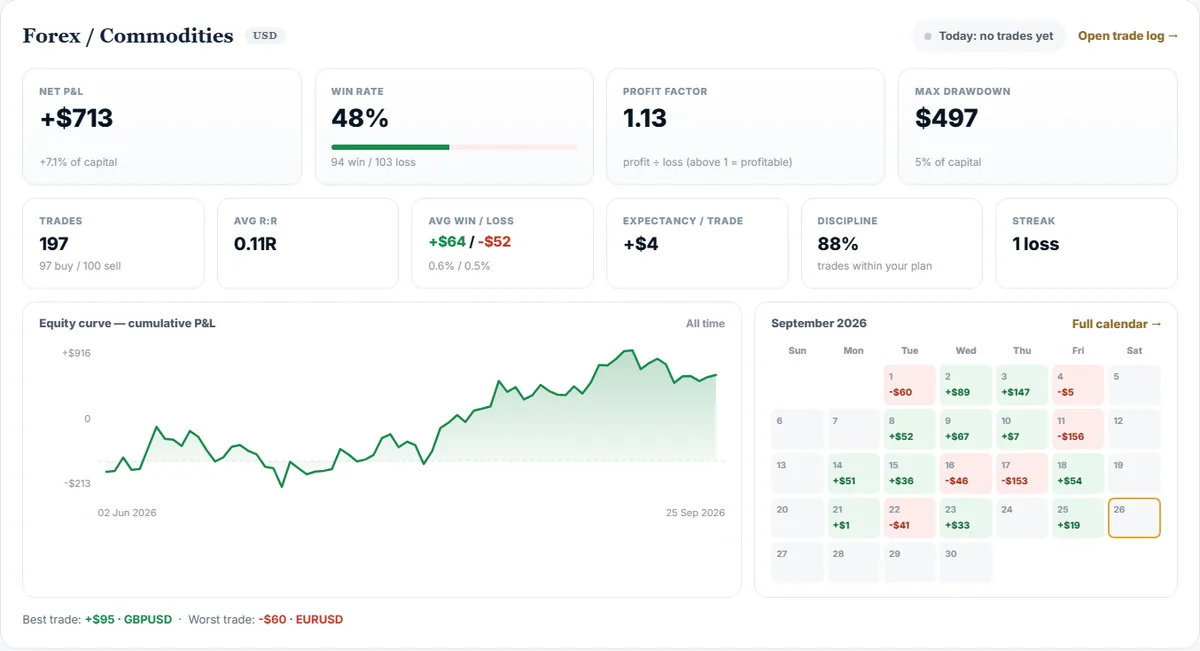Open the Max Drawdown card showing $497

pyautogui.click(x=1038, y=127)
